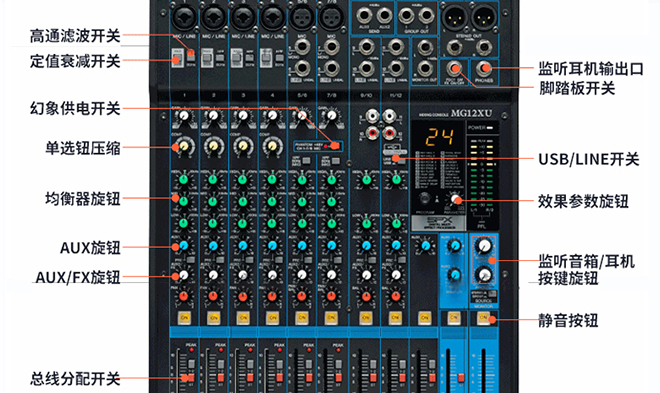The image size is (660, 393).
Task: Click the phantom power +48V red switch
Action: 335,146
